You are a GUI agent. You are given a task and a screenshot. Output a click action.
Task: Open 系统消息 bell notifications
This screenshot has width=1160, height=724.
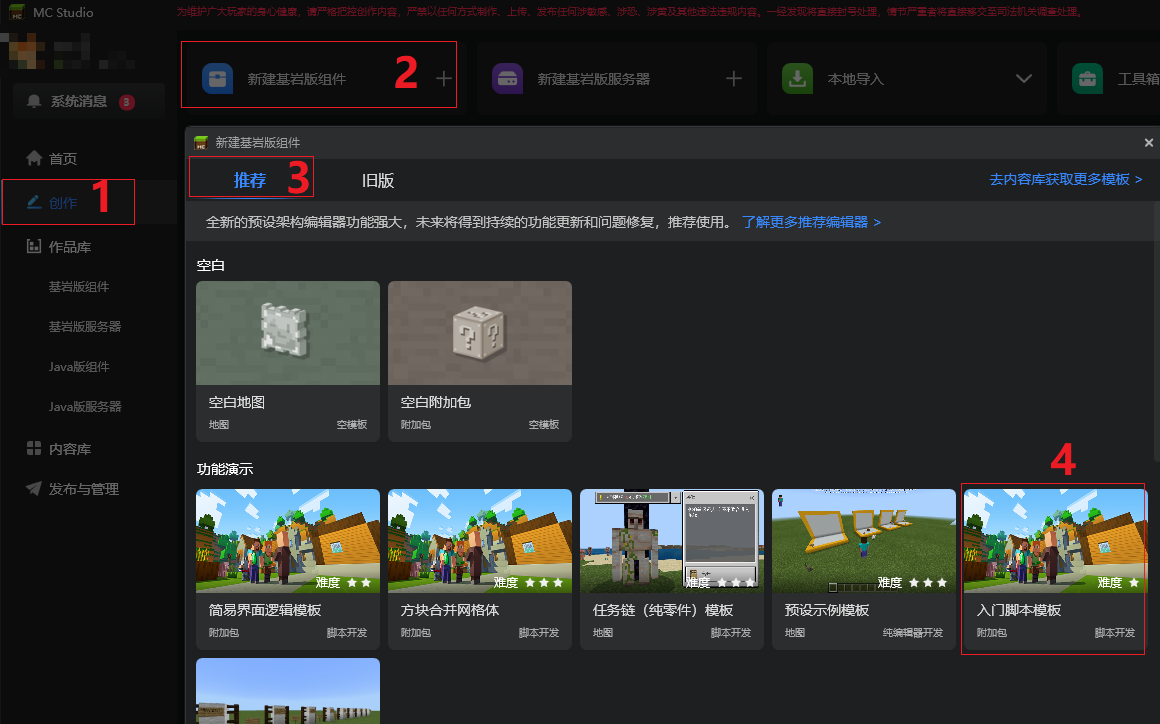coord(34,101)
